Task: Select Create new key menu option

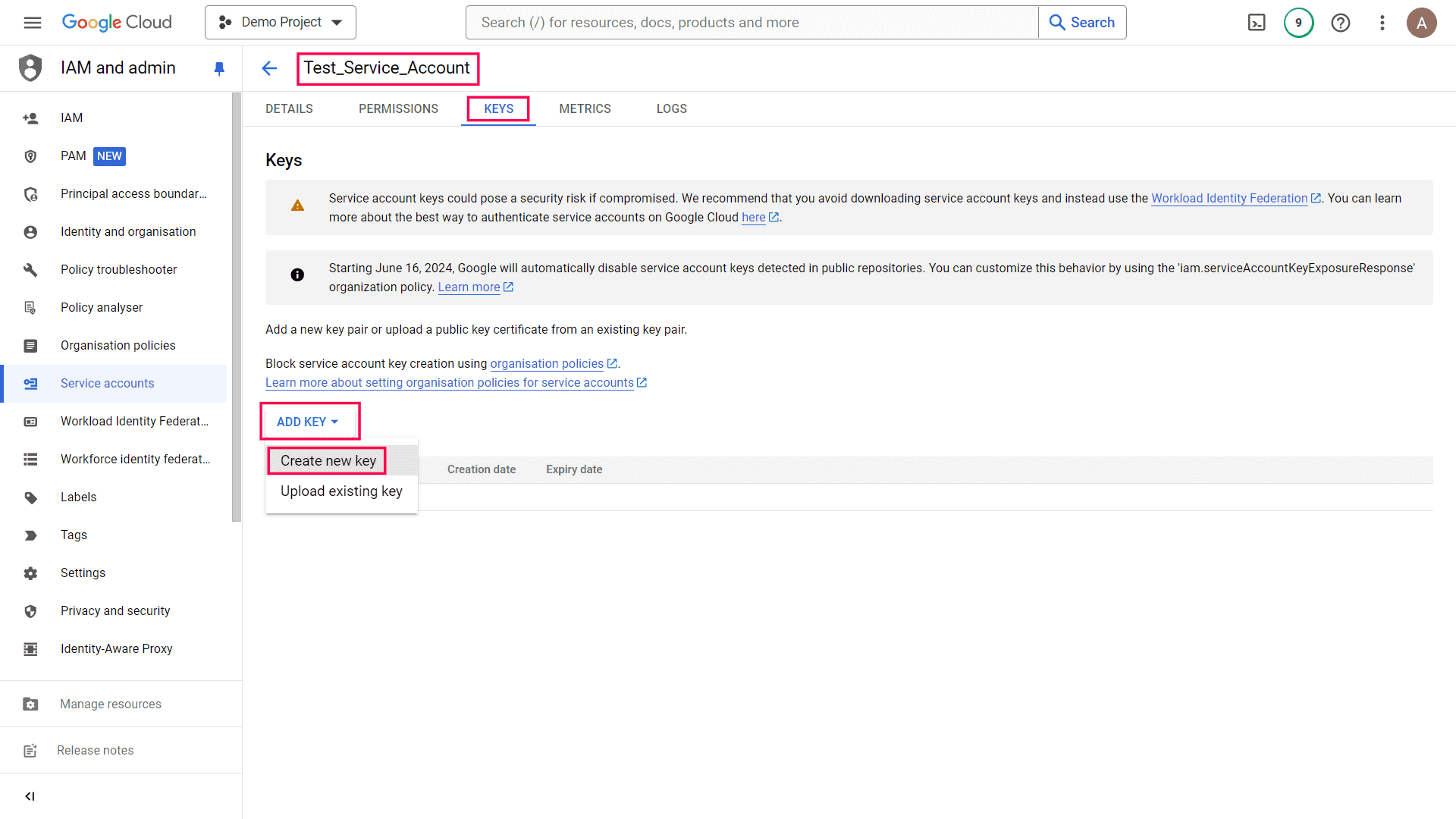Action: click(x=328, y=460)
